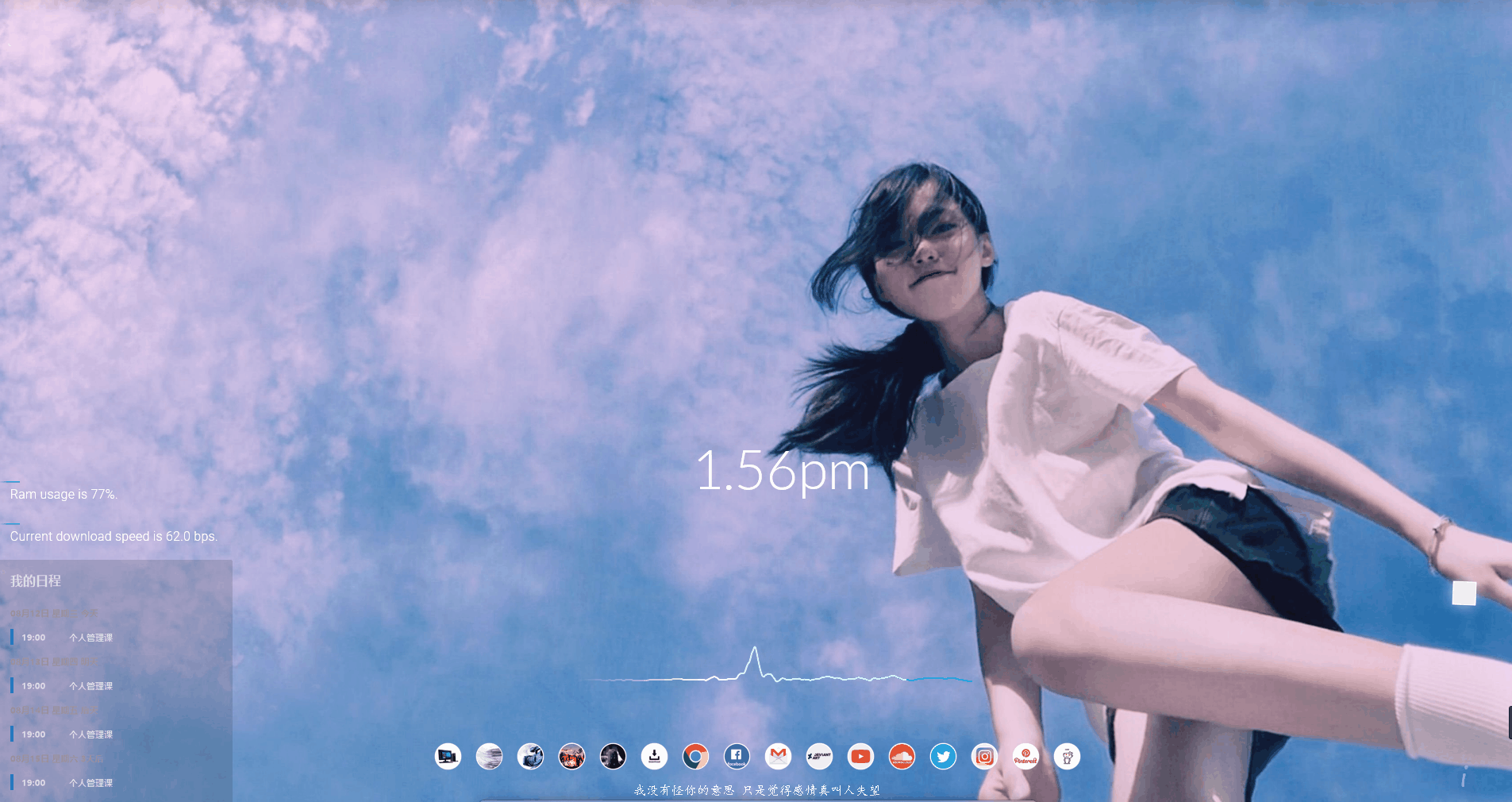Open the SoundCloud shortcut
This screenshot has height=802, width=1512.
[x=902, y=757]
